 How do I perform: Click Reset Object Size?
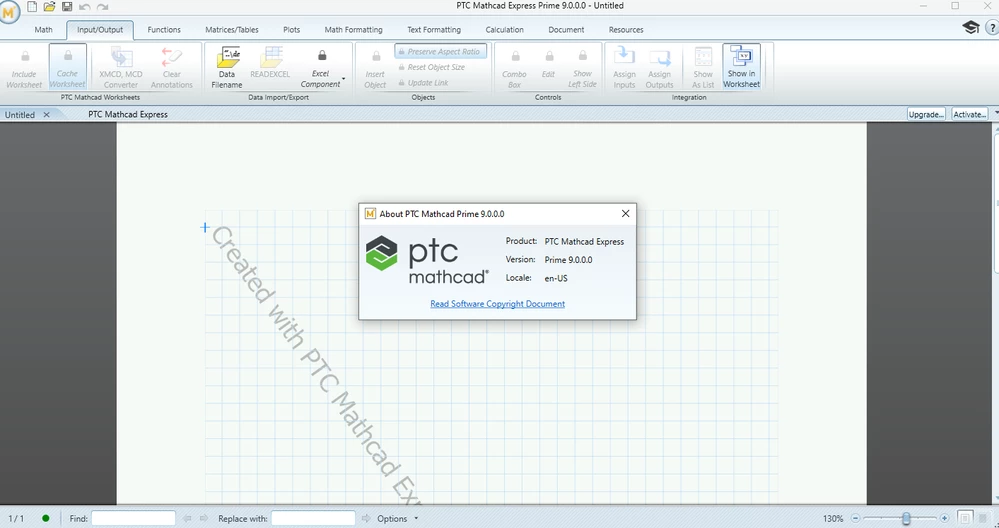pos(431,67)
